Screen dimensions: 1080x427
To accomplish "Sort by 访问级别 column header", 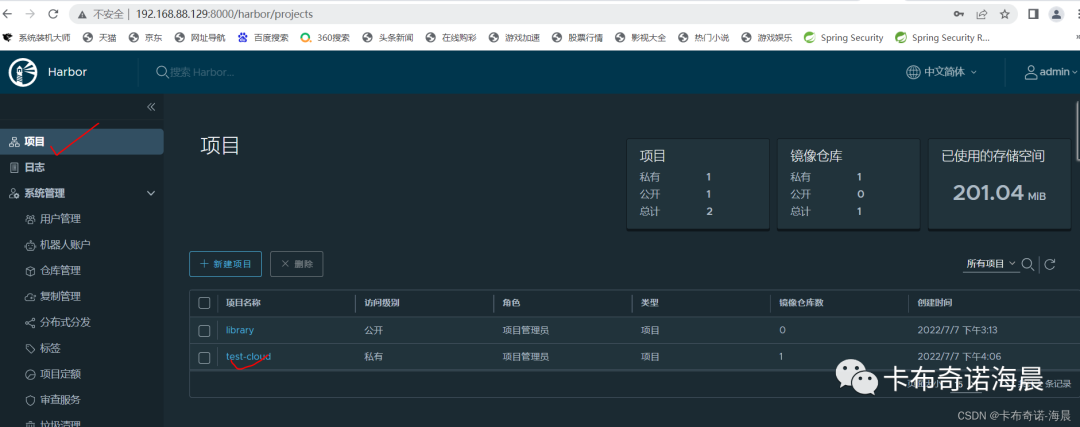I will (x=382, y=303).
